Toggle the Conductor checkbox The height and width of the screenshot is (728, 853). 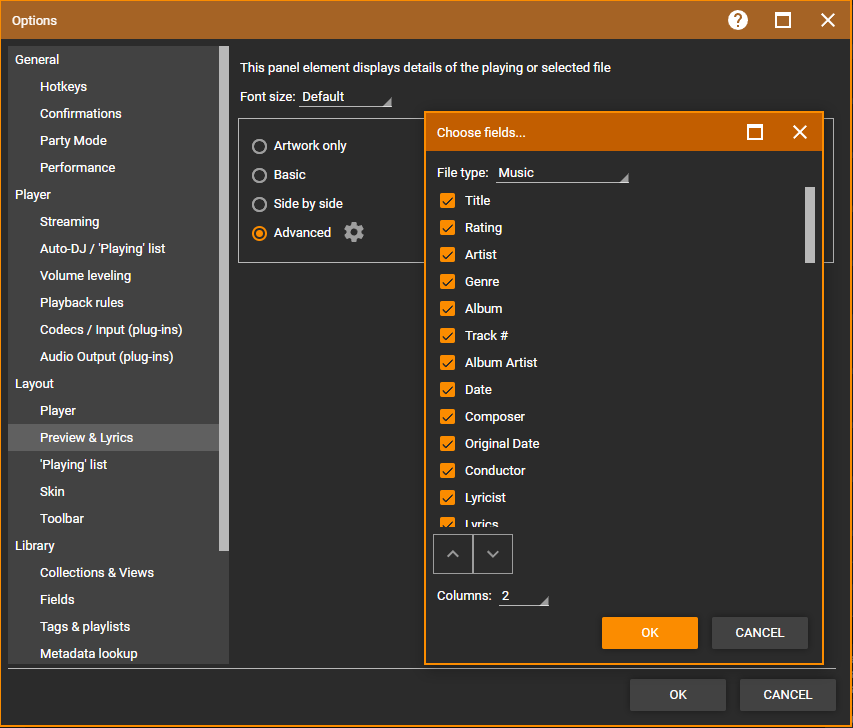tap(447, 471)
